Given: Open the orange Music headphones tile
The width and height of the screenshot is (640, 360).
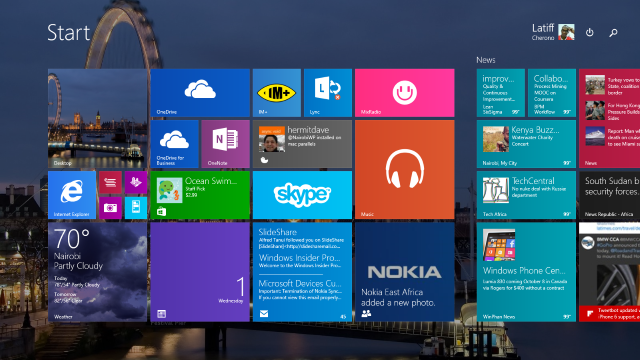Looking at the screenshot, I should point(404,169).
